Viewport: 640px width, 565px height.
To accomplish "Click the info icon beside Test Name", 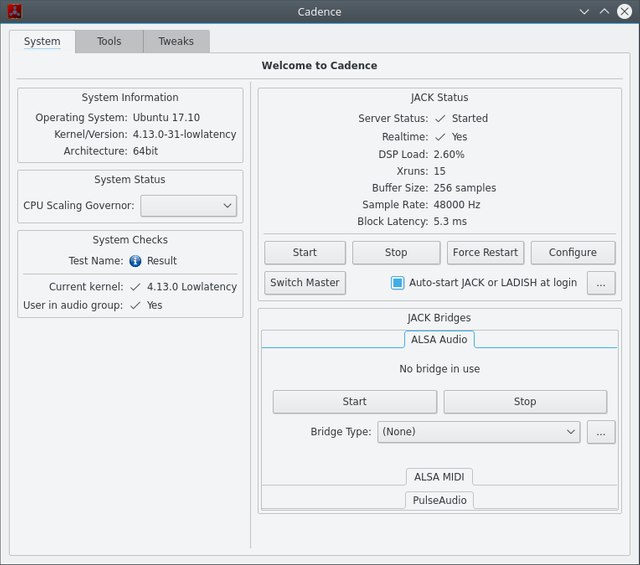I will (x=135, y=261).
